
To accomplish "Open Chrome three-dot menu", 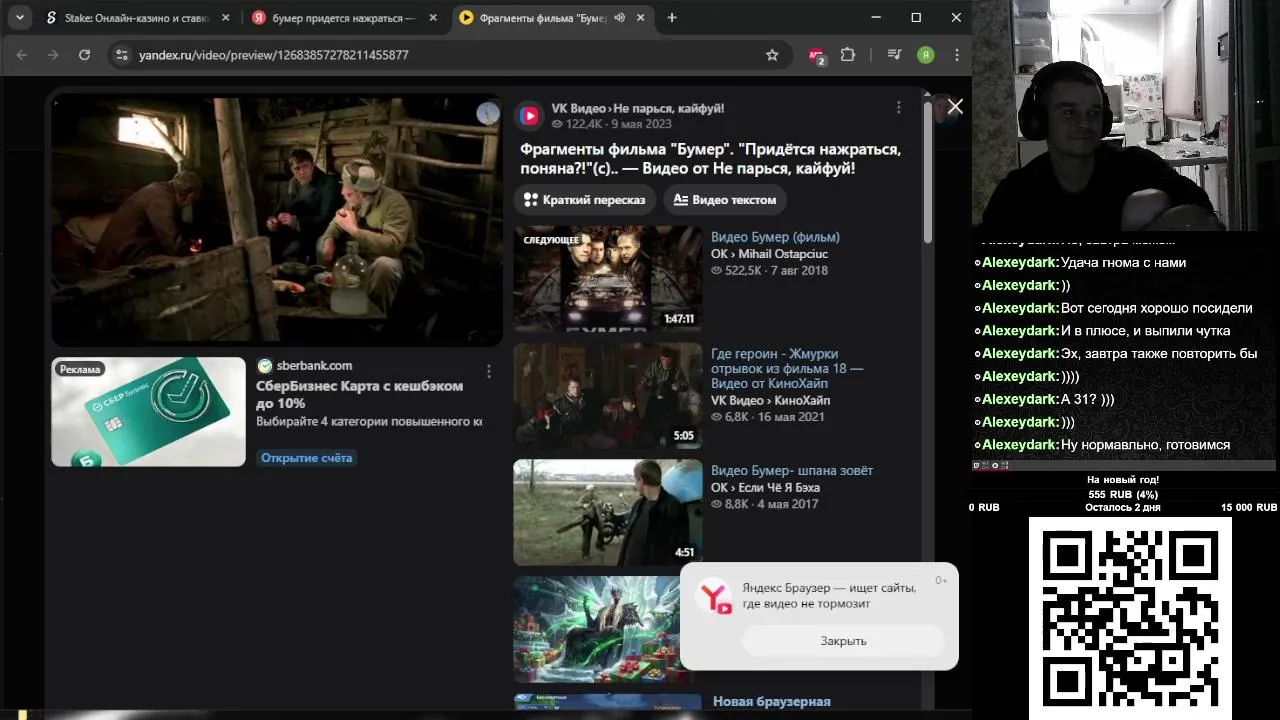I will click(x=957, y=55).
